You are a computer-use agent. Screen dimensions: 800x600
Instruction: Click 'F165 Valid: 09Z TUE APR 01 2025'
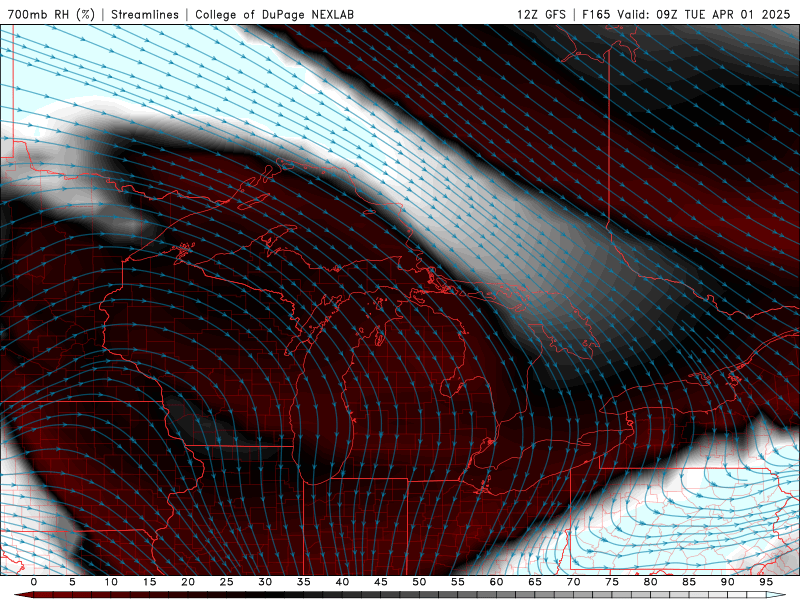tap(686, 14)
